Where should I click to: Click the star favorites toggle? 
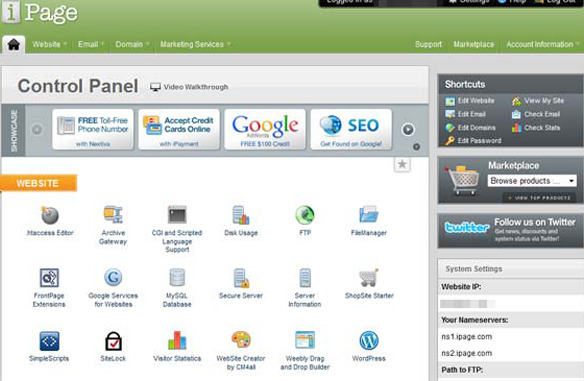pyautogui.click(x=402, y=164)
